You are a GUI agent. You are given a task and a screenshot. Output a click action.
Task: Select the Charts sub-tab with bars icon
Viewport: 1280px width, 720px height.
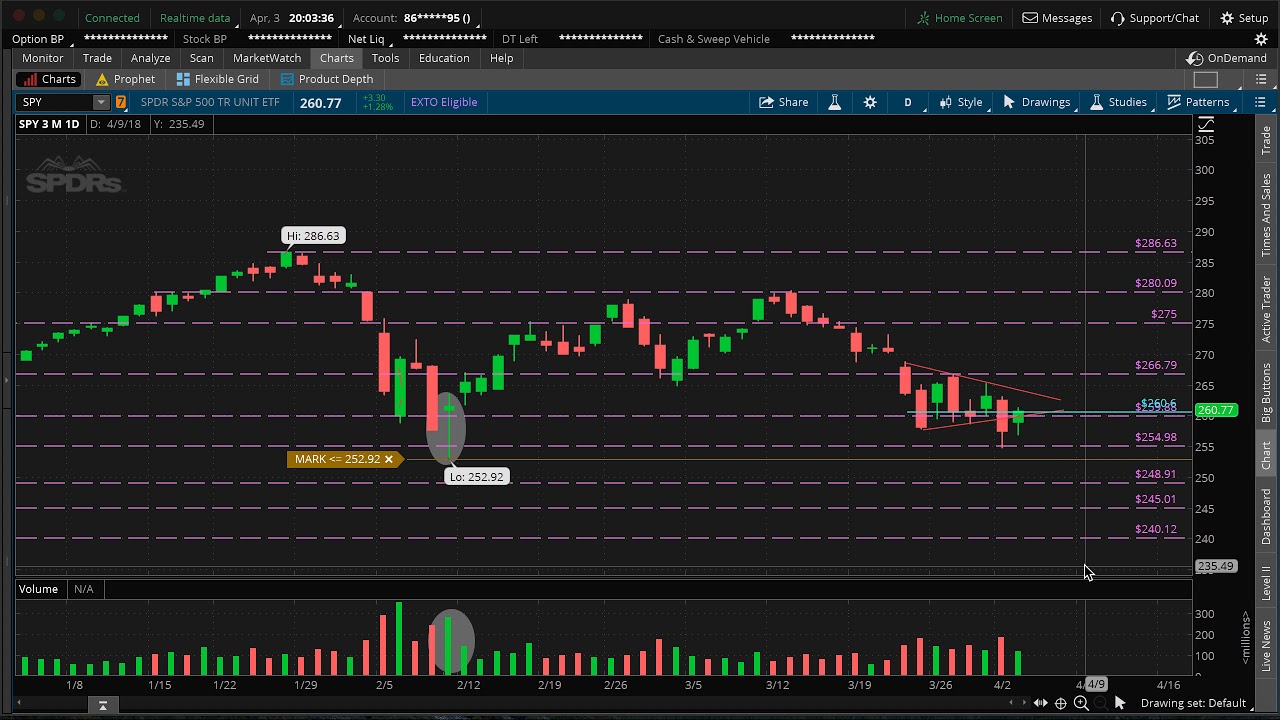[x=48, y=79]
